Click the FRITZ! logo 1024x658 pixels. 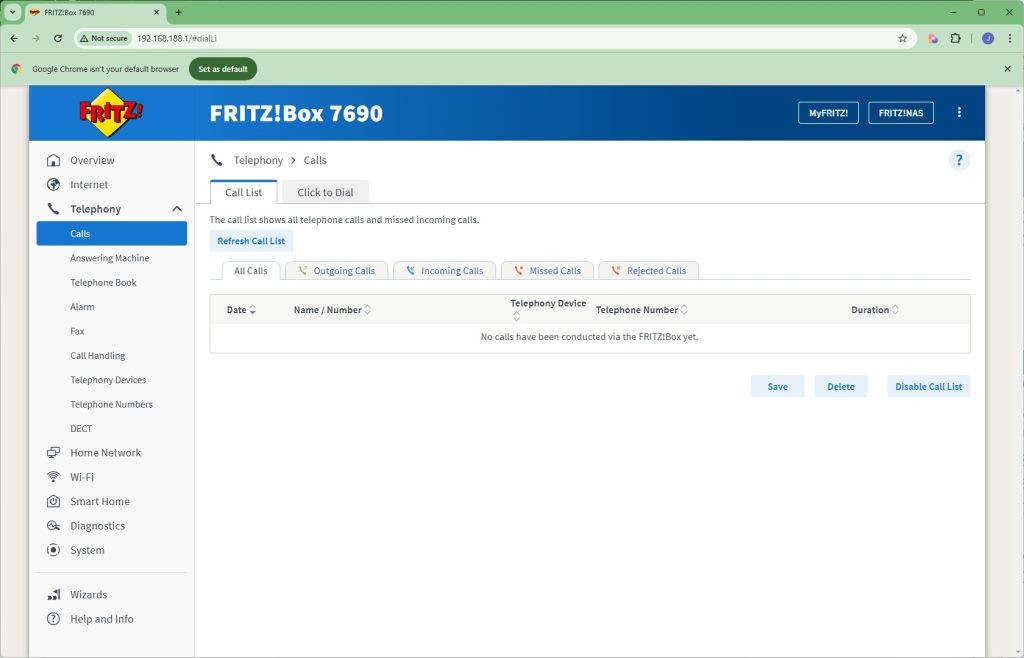click(x=111, y=112)
